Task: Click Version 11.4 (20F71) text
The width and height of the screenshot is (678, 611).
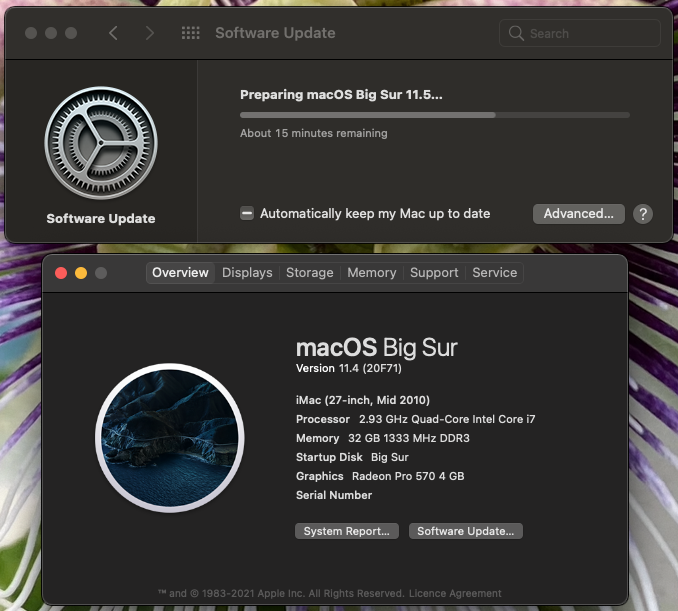Action: click(349, 368)
